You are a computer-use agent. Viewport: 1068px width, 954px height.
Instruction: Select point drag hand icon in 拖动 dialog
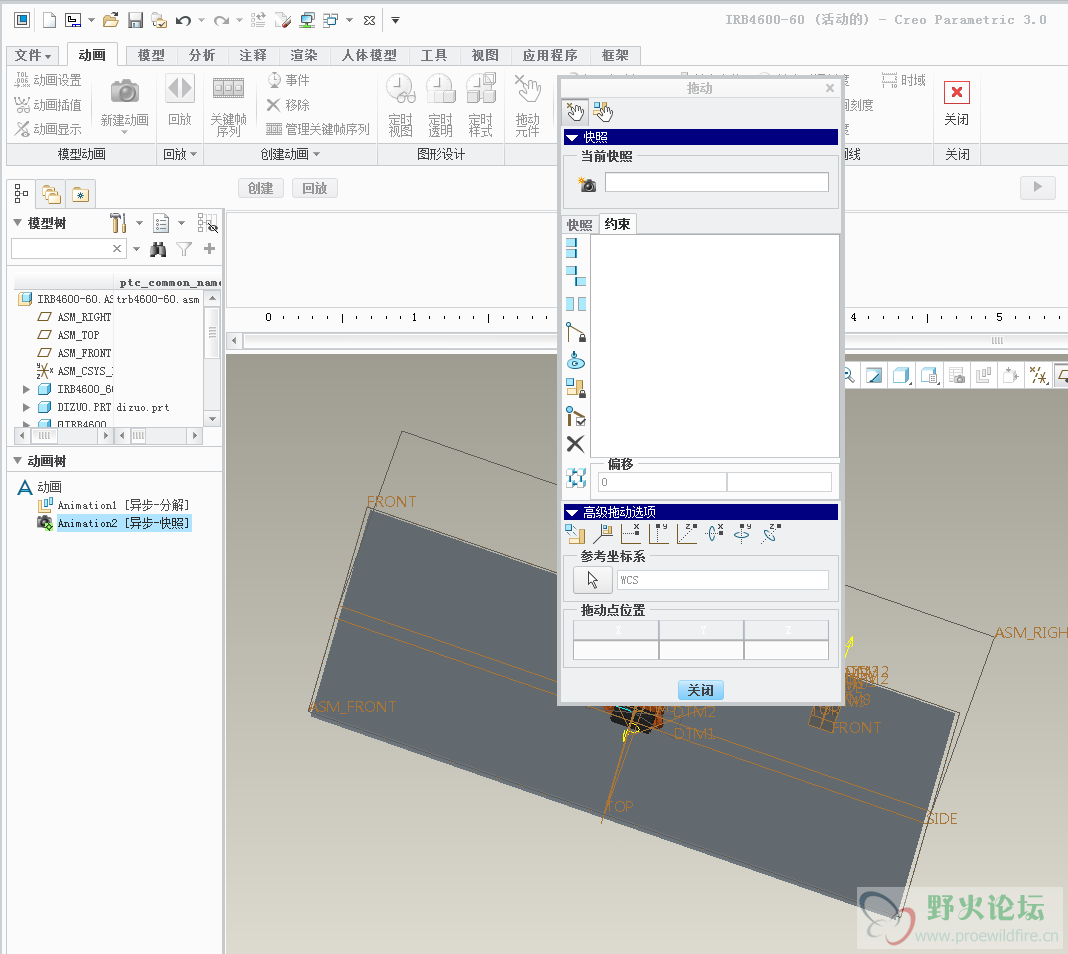click(x=575, y=110)
